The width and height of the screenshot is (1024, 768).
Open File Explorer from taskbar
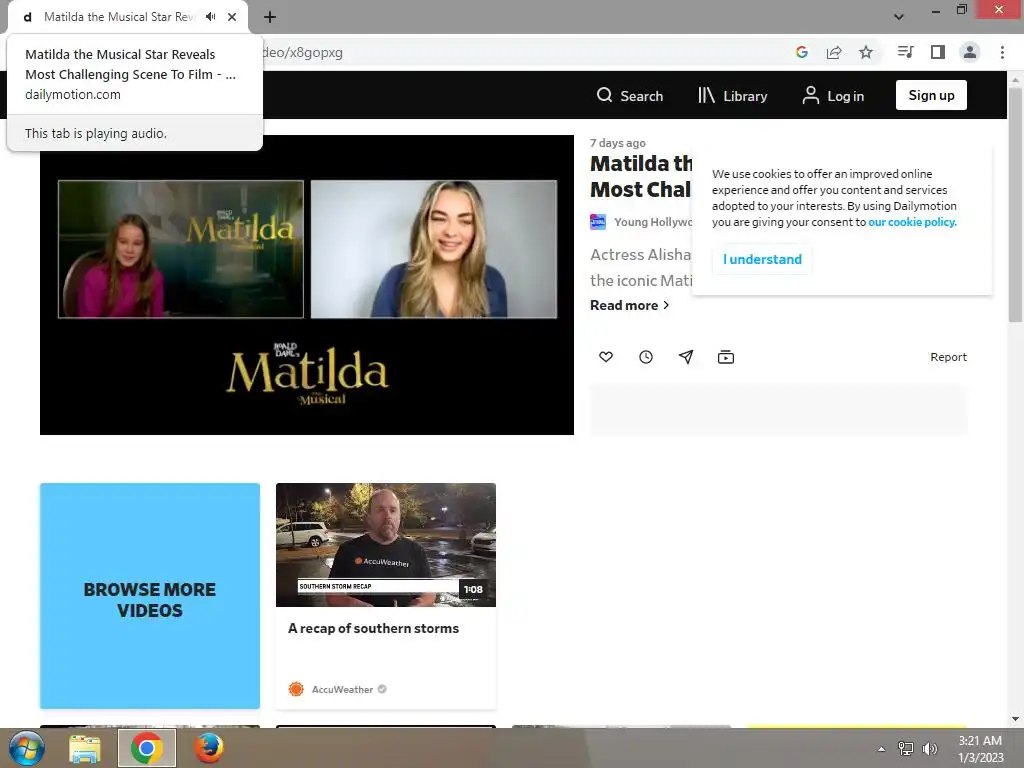click(85, 748)
